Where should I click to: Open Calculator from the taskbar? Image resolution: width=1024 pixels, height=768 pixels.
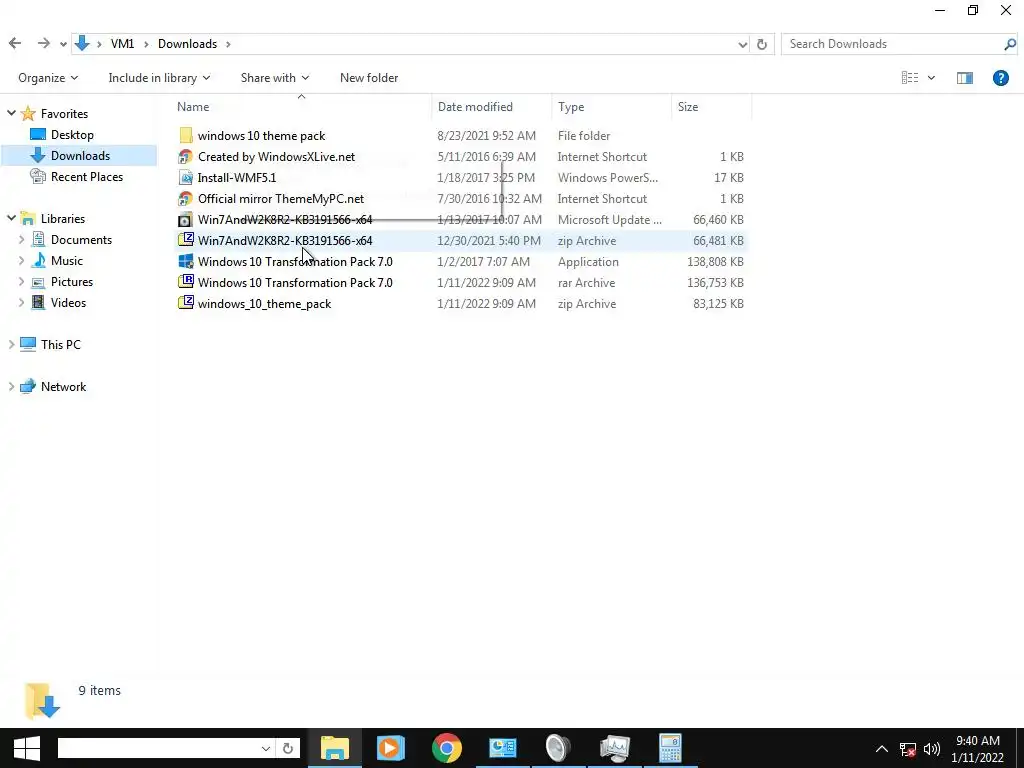click(671, 748)
